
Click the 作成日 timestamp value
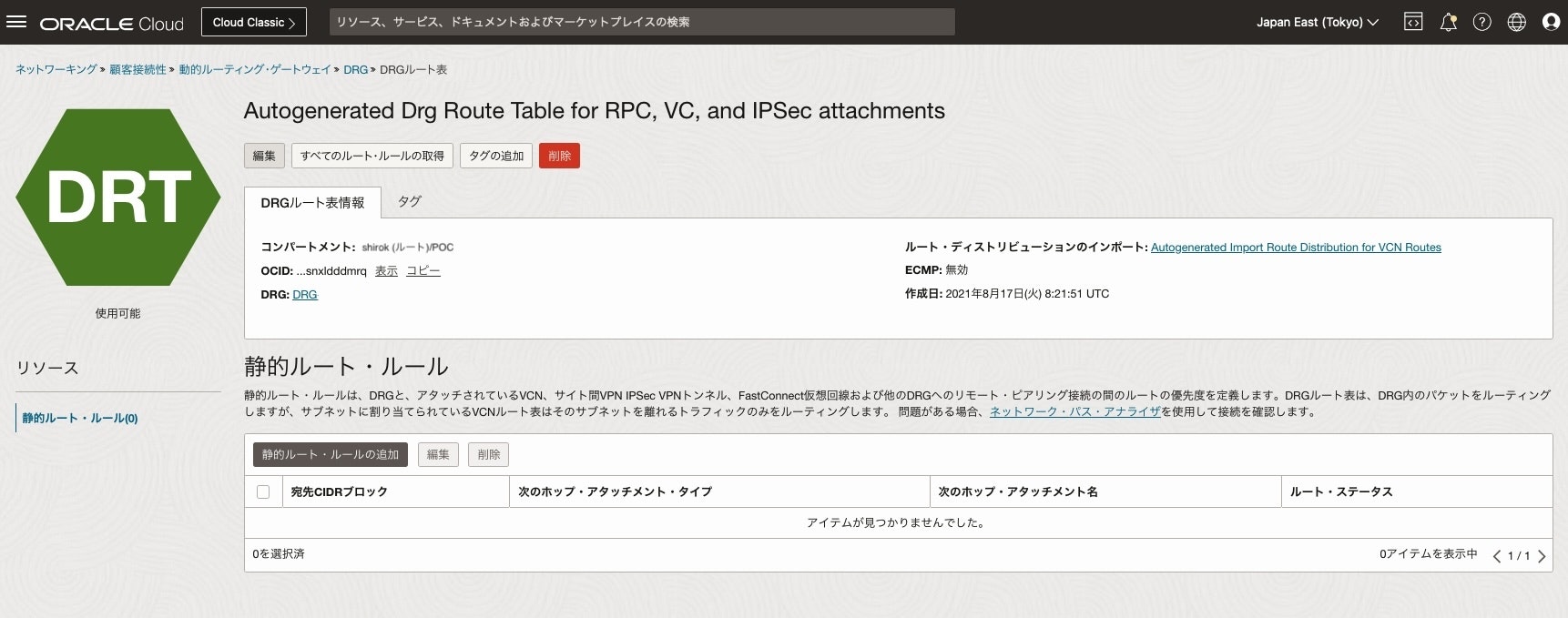[1027, 294]
